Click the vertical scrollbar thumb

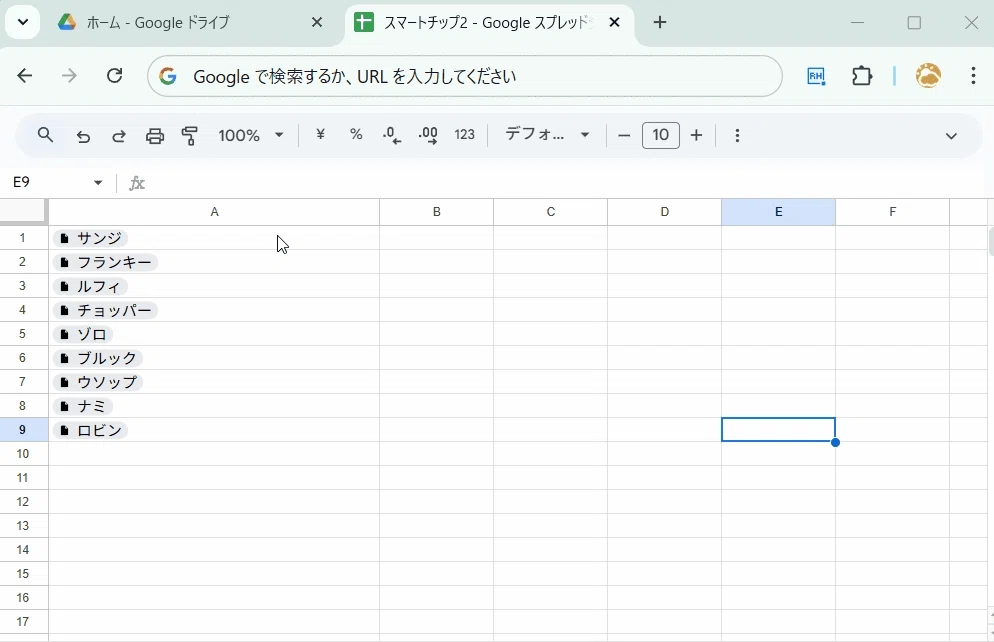[x=990, y=241]
